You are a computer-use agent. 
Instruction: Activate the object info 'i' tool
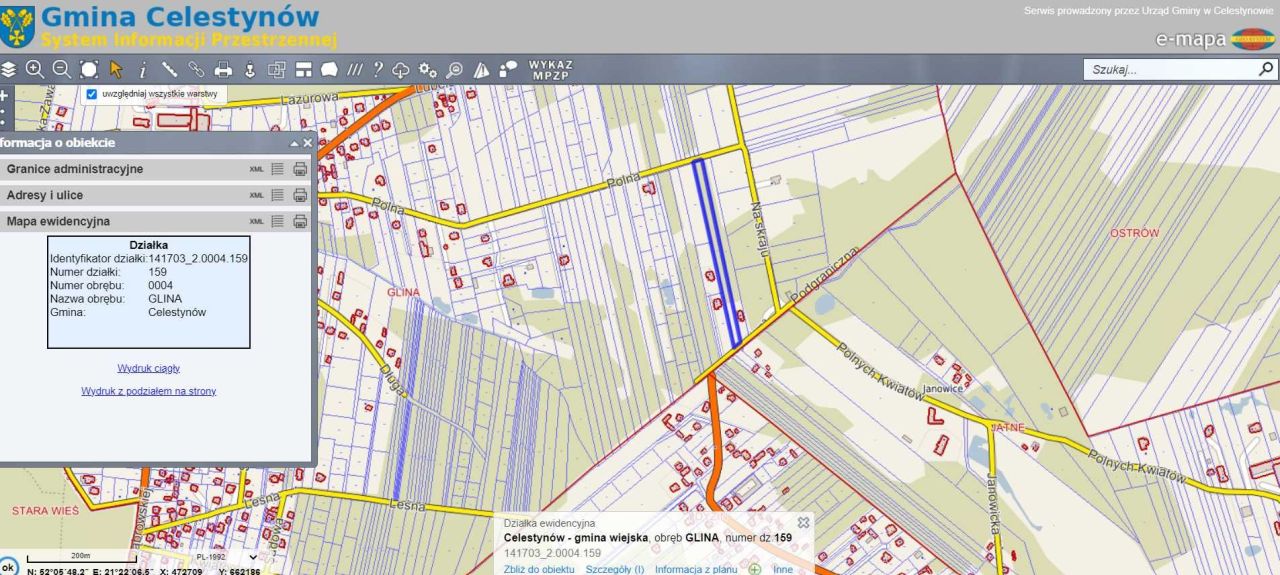click(143, 70)
